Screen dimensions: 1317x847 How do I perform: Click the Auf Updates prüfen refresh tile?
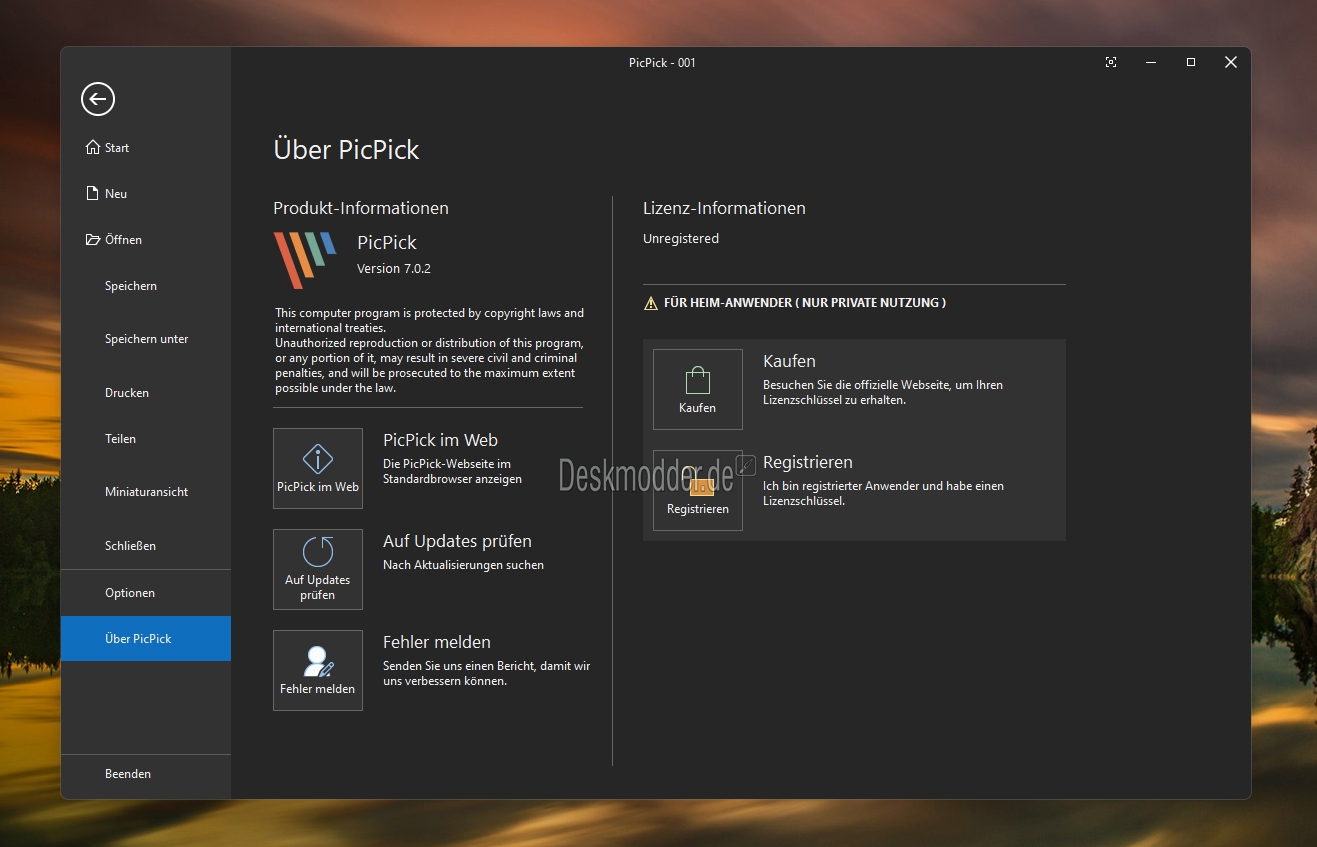318,569
